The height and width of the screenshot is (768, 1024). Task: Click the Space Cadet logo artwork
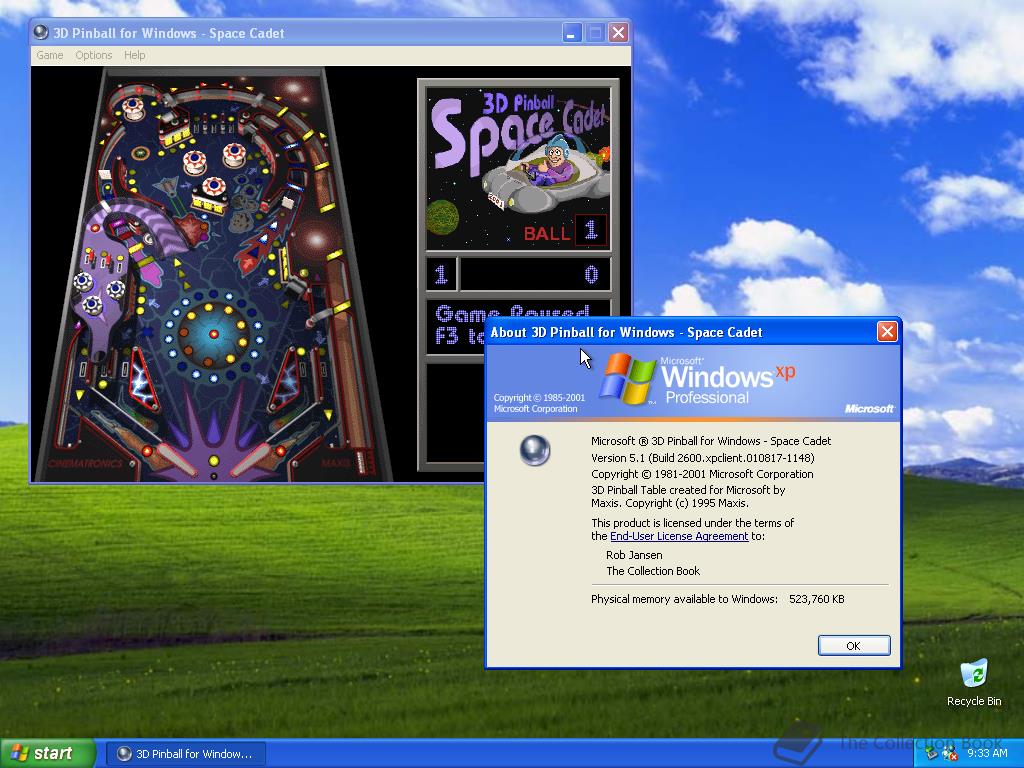click(519, 168)
